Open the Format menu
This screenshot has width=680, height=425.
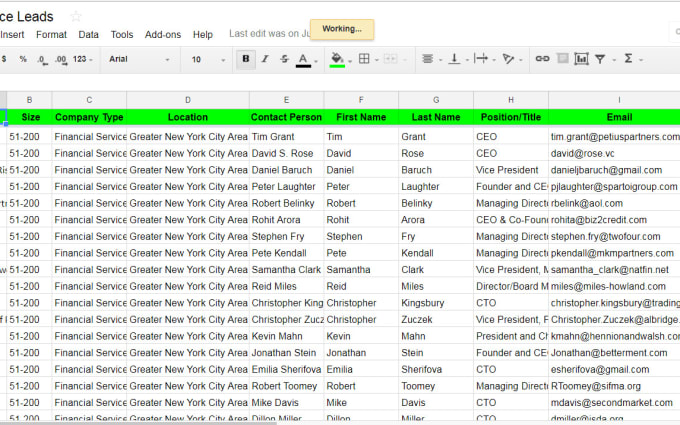(51, 35)
